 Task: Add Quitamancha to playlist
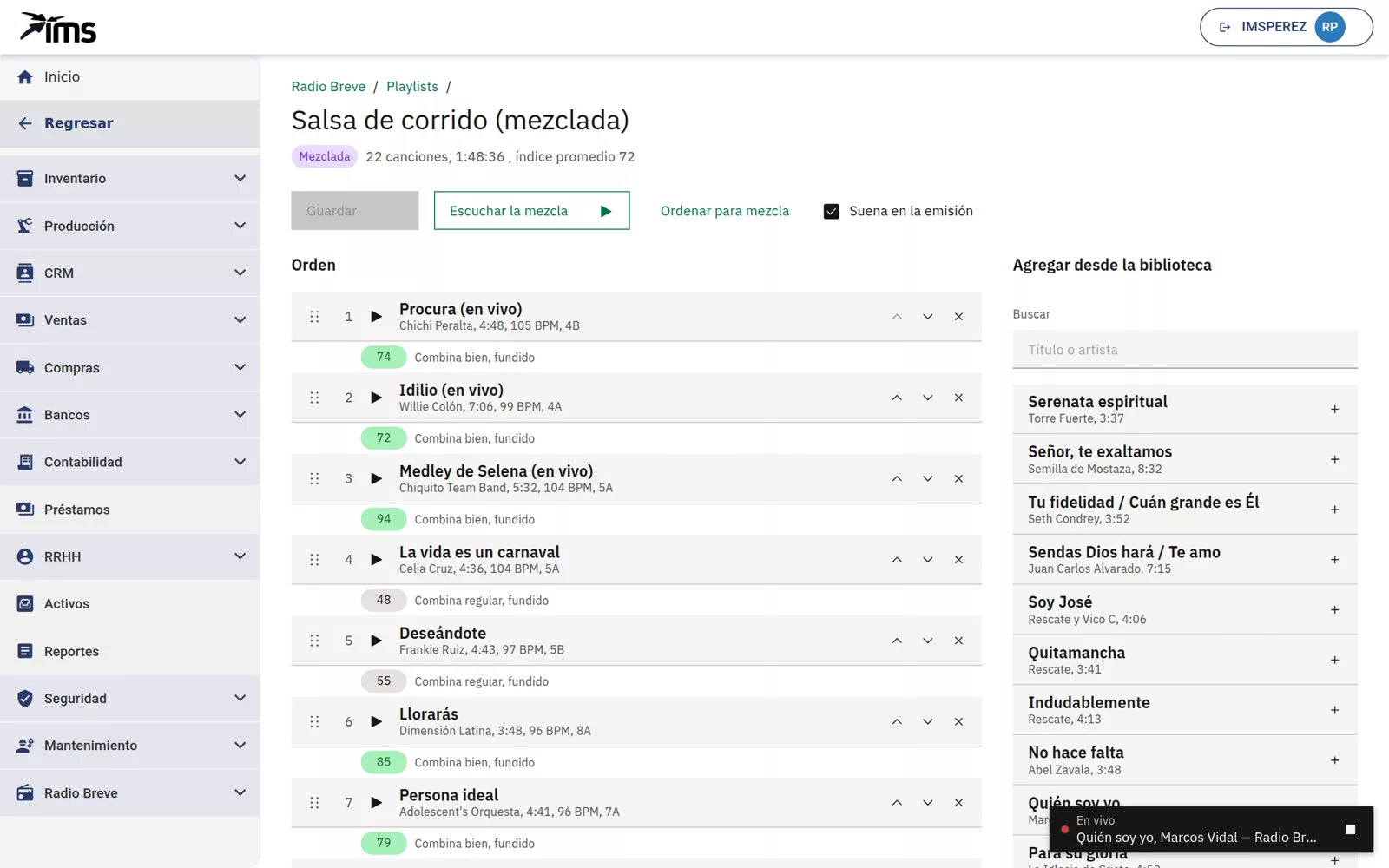point(1334,660)
